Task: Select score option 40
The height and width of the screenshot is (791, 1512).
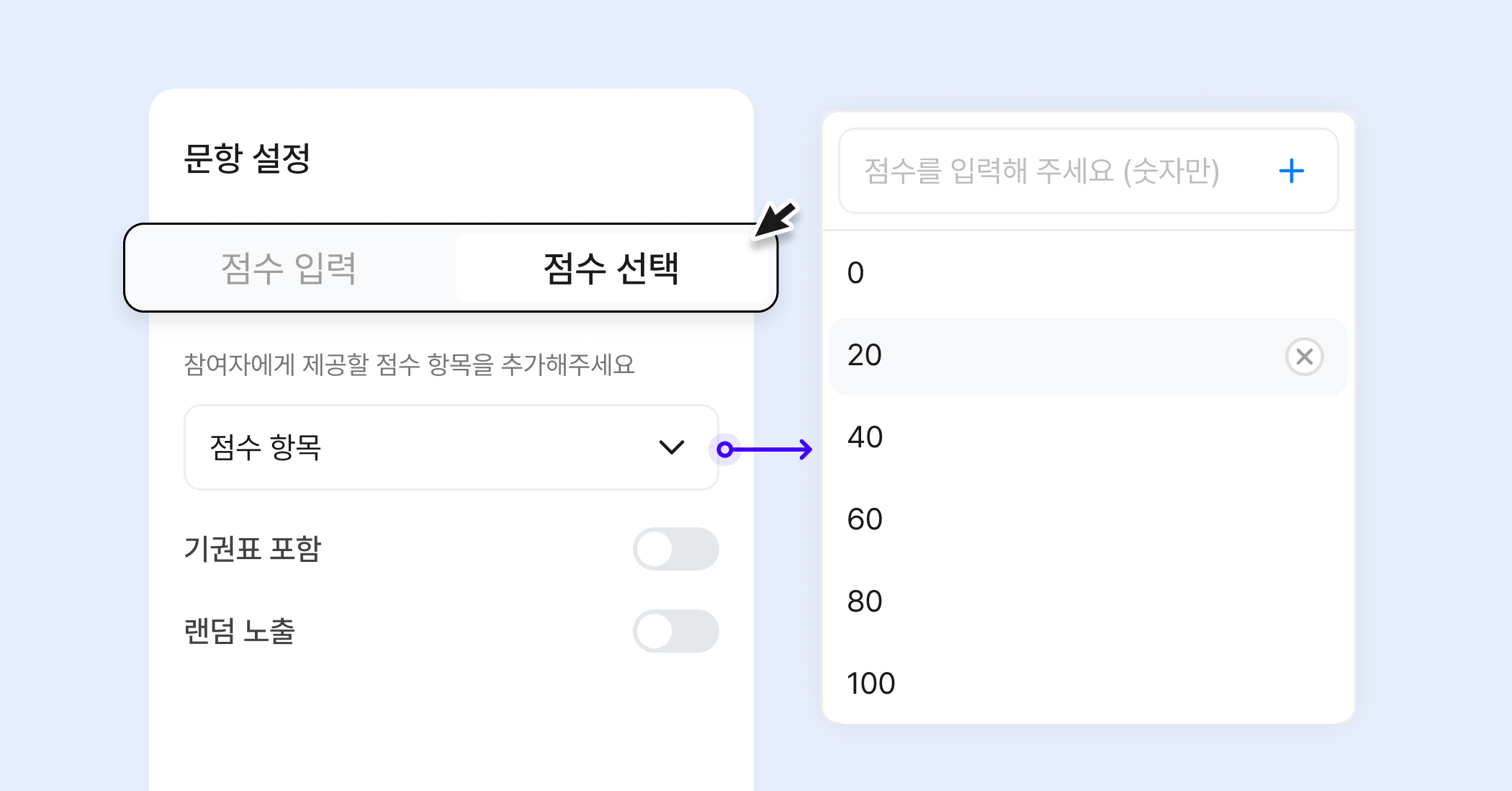Action: click(x=865, y=437)
